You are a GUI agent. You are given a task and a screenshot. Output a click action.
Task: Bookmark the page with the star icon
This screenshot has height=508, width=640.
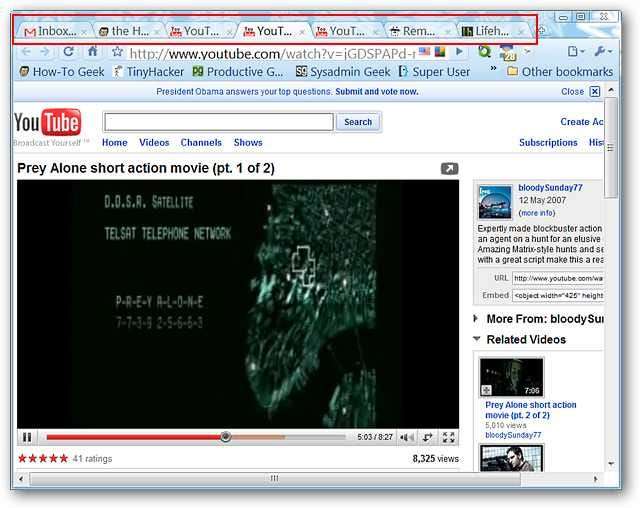(x=117, y=52)
